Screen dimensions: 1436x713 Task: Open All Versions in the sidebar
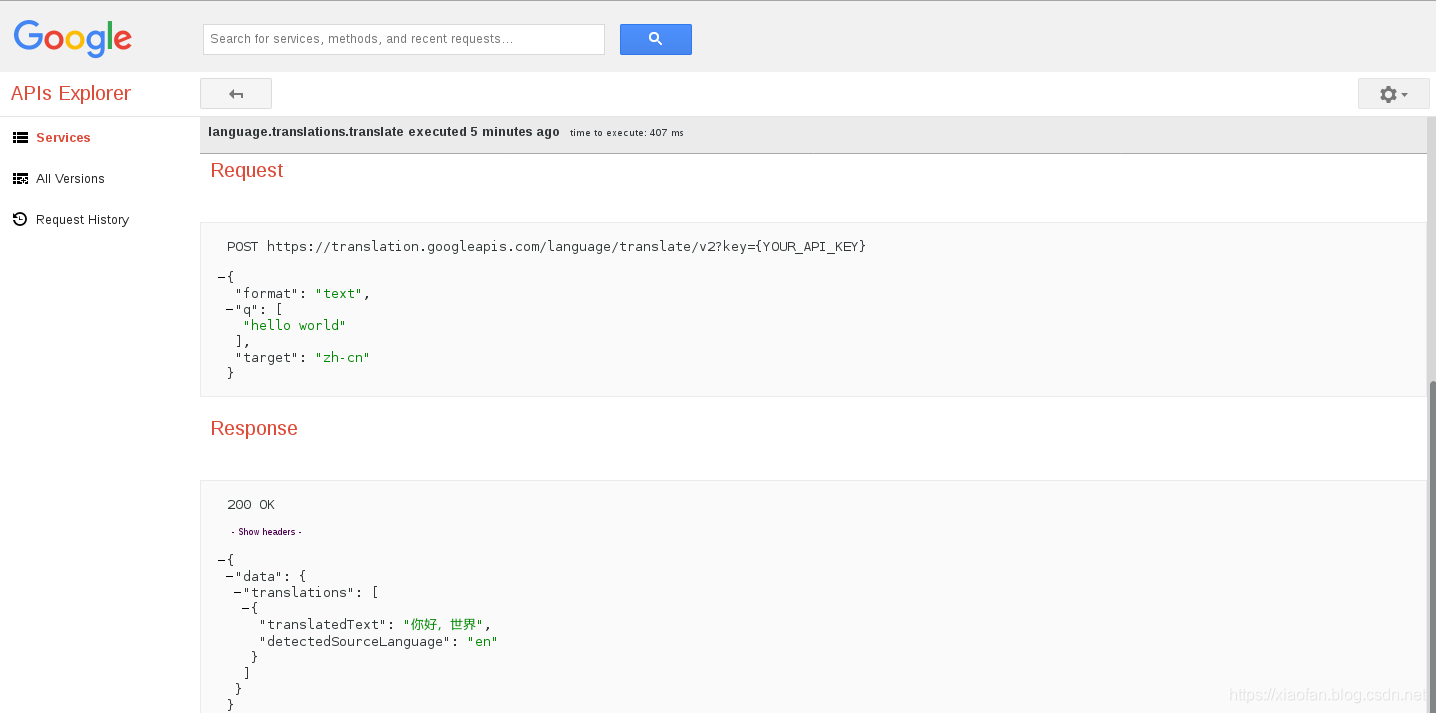(x=70, y=179)
